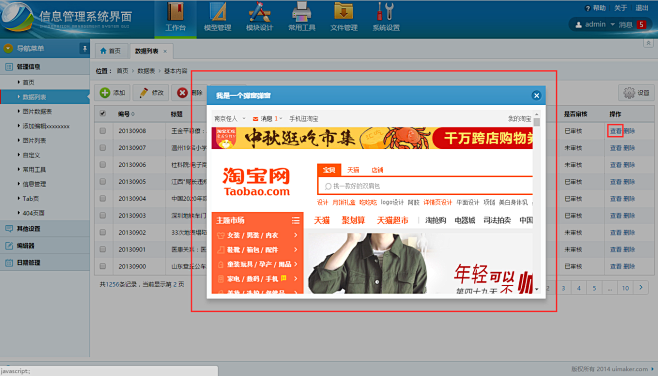Viewport: 658px width, 376px height.
Task: Open the 模块设计 pencil-and-brush icon
Action: tap(259, 12)
